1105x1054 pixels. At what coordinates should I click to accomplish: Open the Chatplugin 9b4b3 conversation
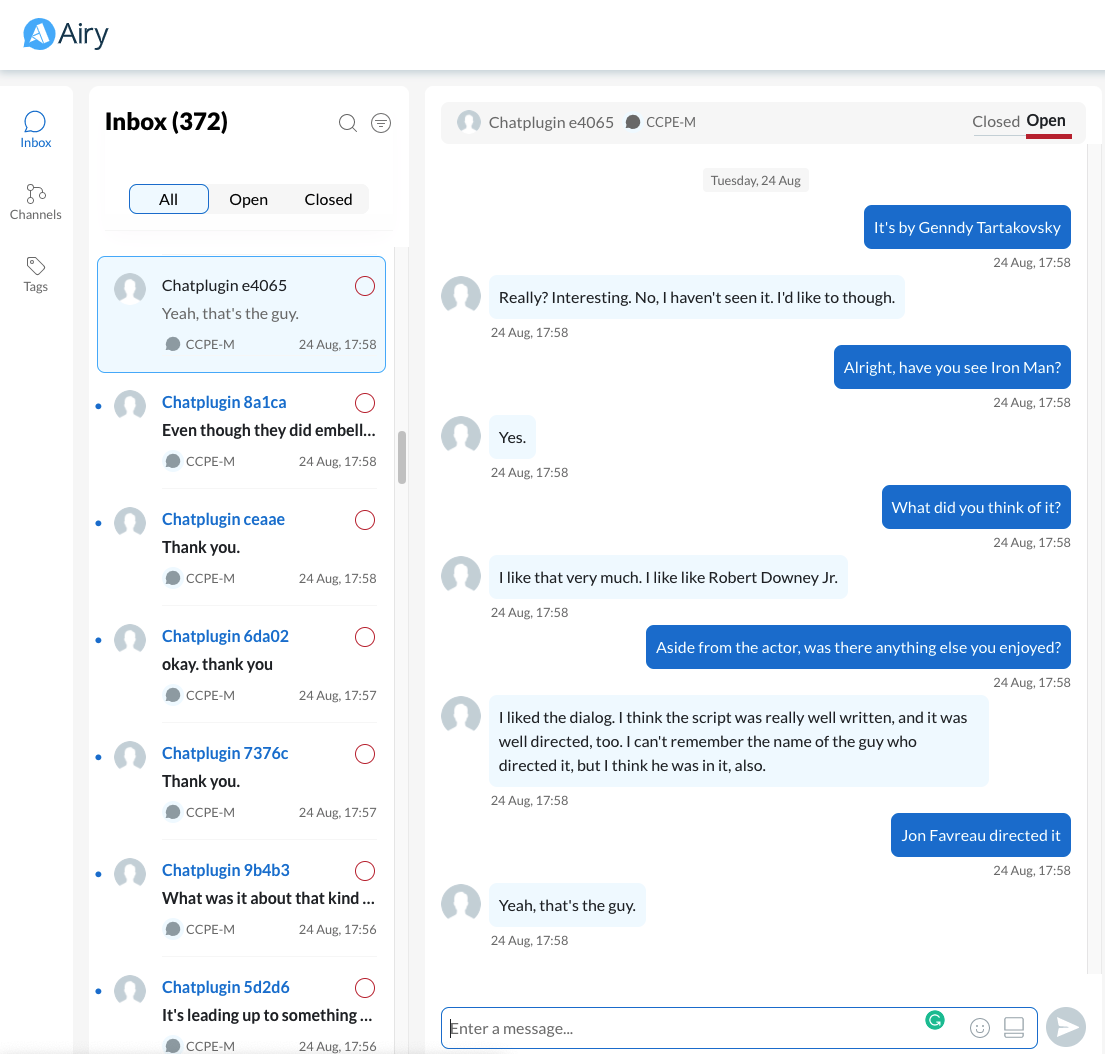pos(240,898)
